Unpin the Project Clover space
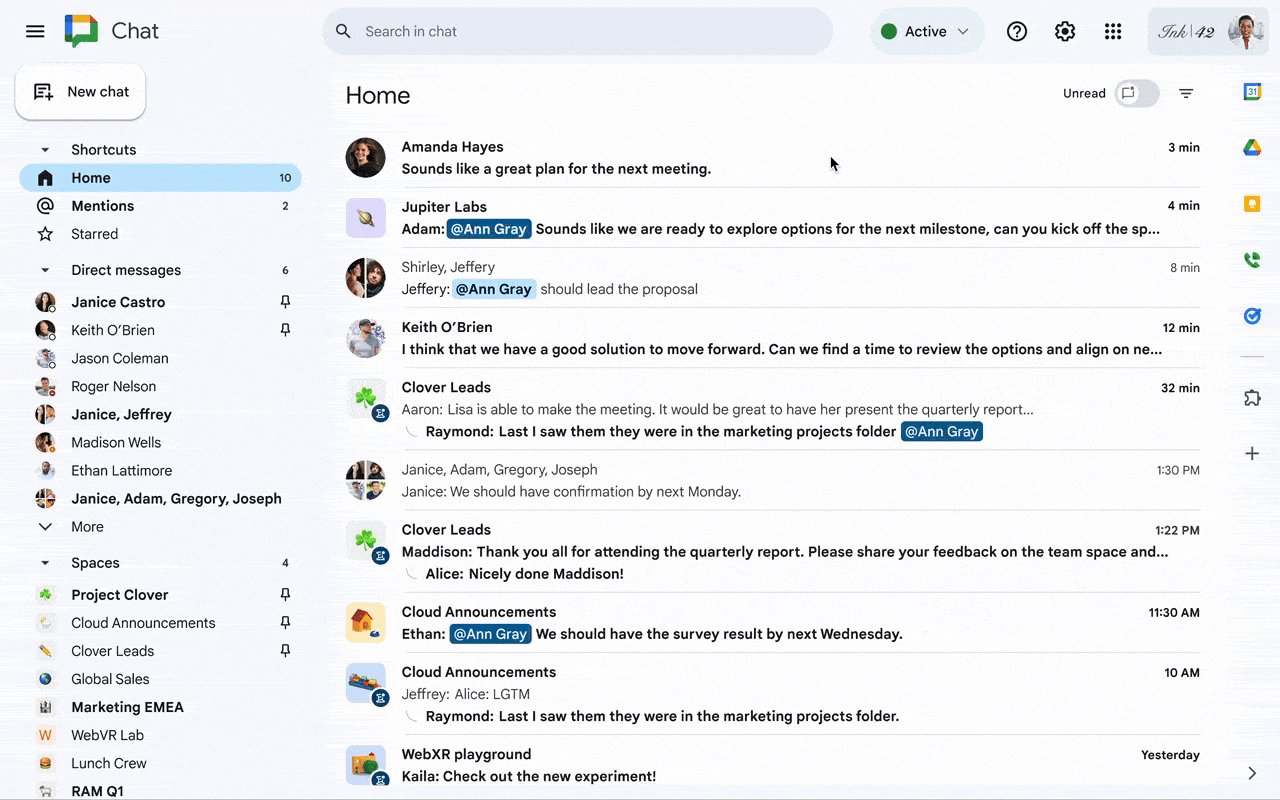Screen dimensions: 1280x800 285,595
